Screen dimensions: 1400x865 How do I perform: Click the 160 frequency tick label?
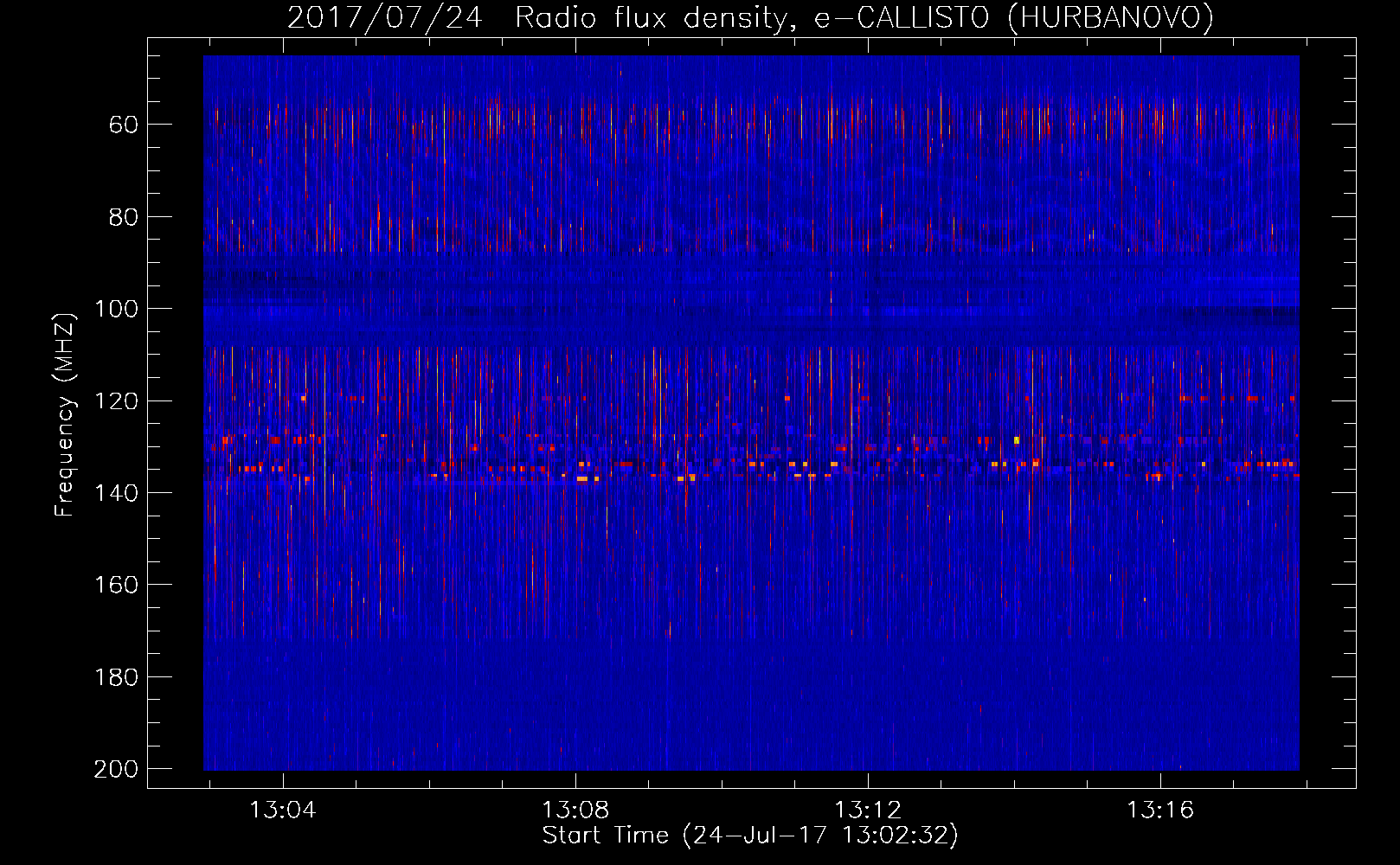point(117,585)
